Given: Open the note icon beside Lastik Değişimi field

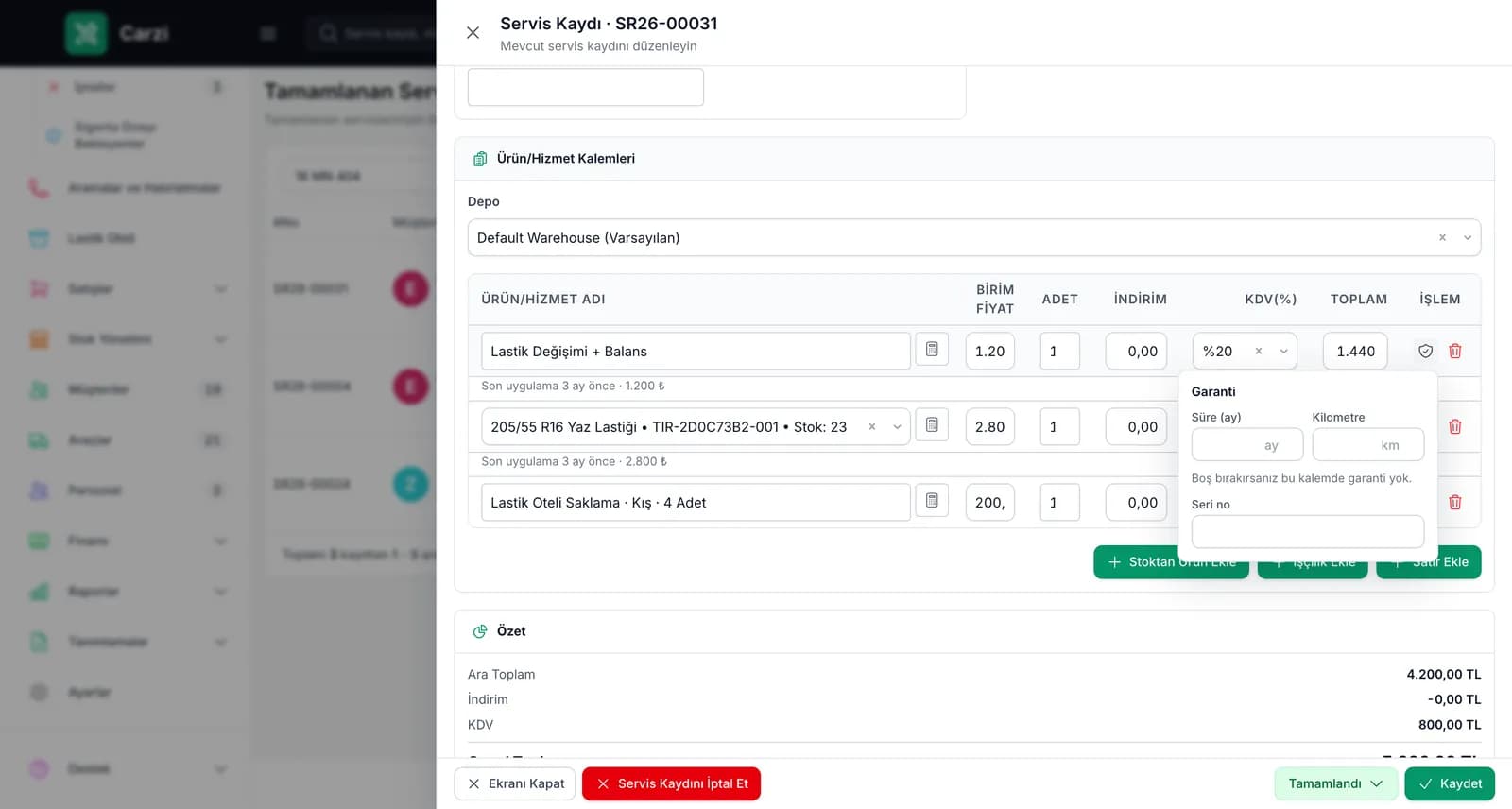Looking at the screenshot, I should pyautogui.click(x=932, y=350).
